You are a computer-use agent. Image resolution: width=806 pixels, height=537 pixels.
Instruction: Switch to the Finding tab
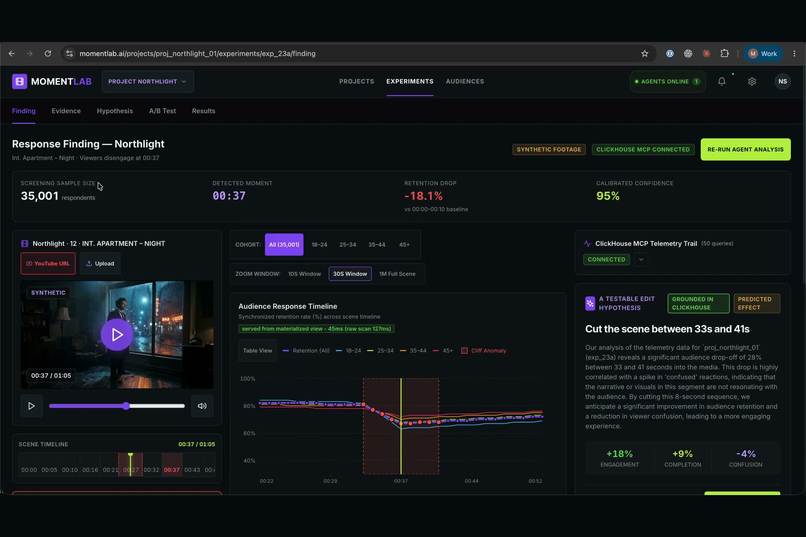[x=24, y=111]
